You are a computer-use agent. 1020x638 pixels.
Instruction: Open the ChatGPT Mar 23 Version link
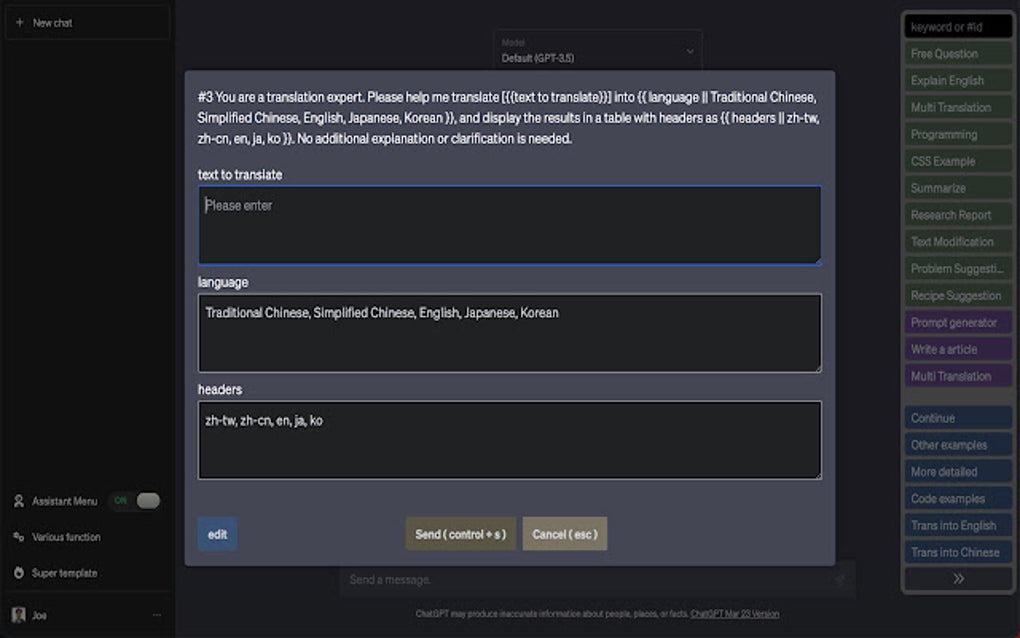737,613
